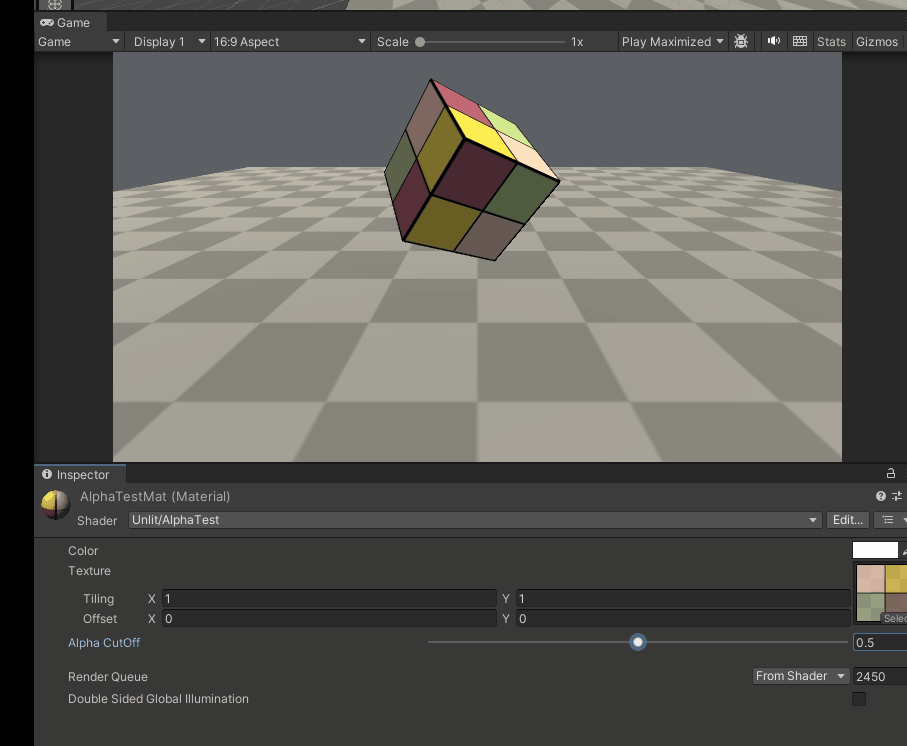Toggle Gizmos in the Game view
This screenshot has height=746, width=907.
(877, 42)
